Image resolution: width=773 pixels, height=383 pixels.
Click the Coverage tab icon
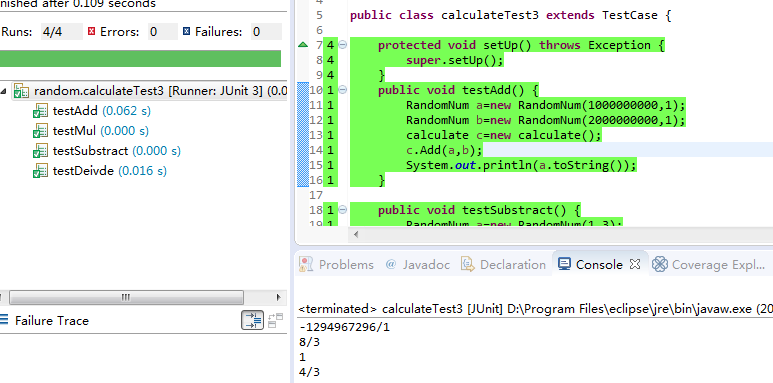pos(660,265)
